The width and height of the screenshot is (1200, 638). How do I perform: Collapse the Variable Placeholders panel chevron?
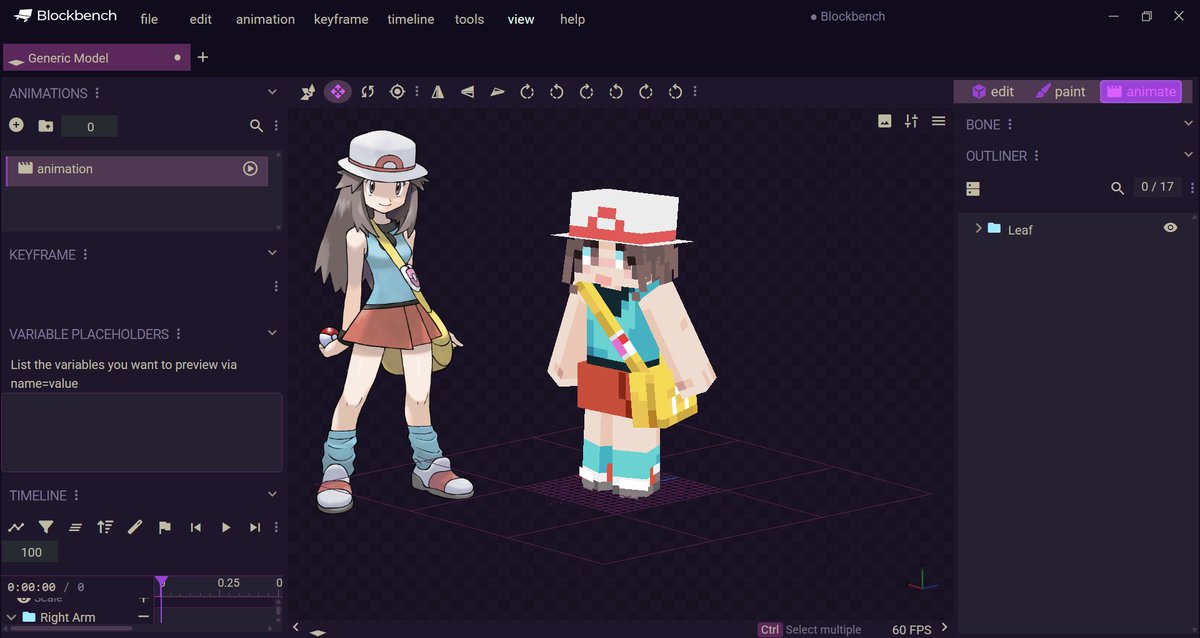(272, 333)
